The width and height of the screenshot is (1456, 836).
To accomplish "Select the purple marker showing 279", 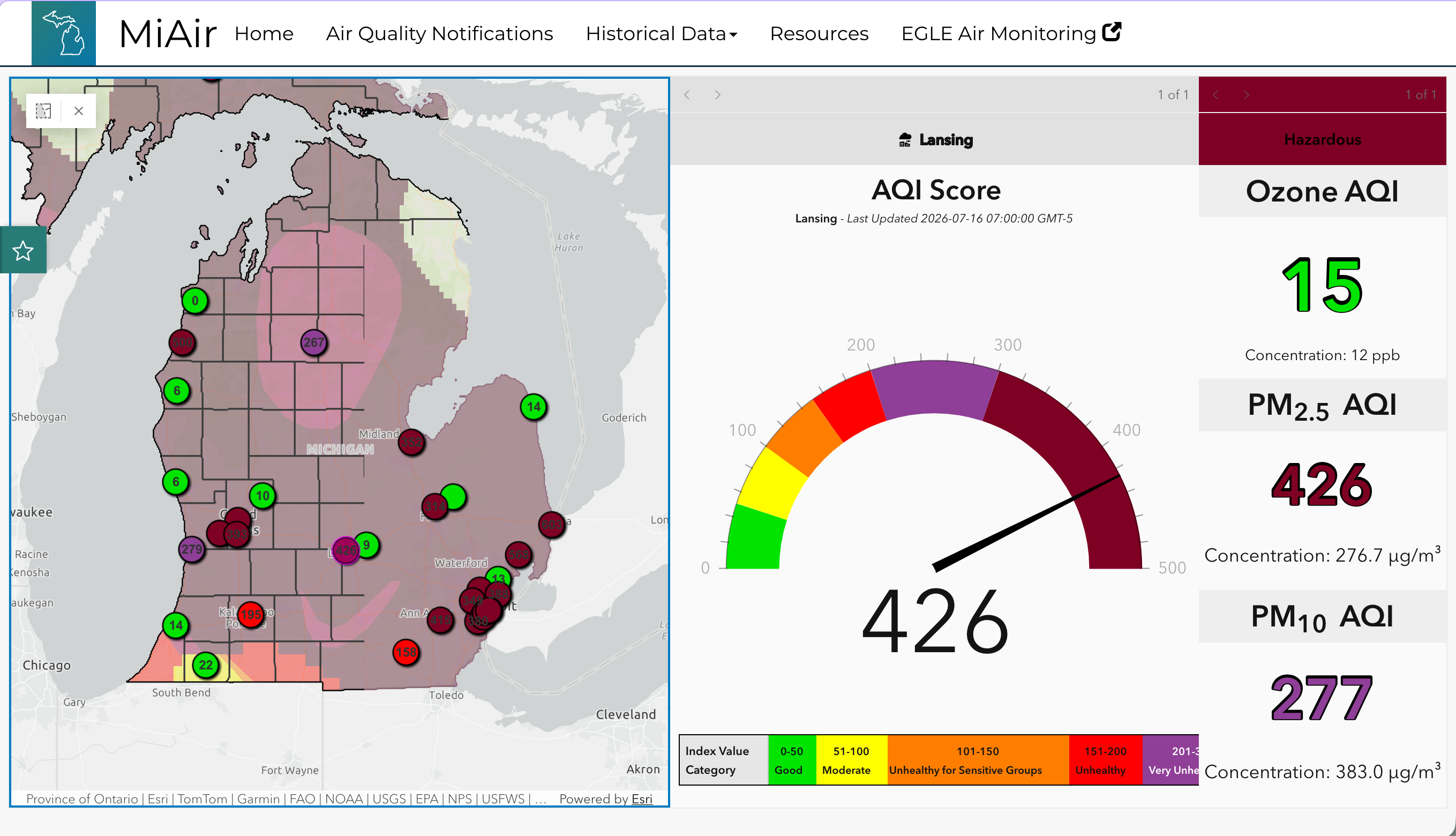I will pos(192,549).
